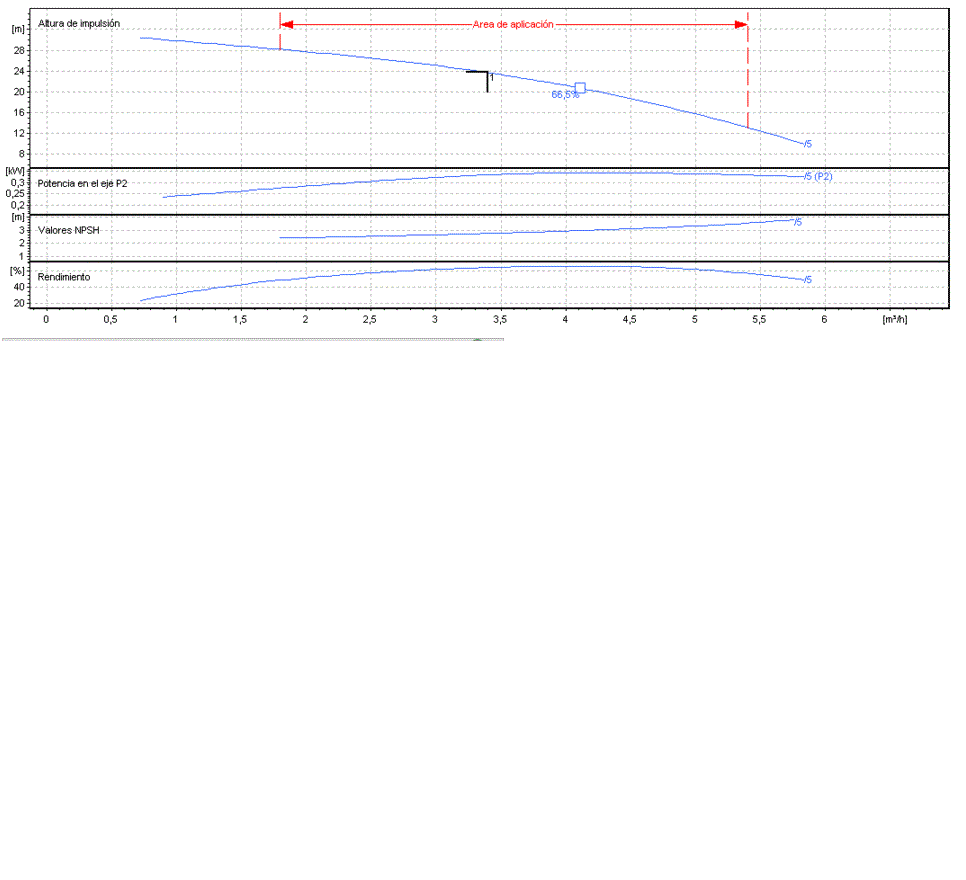Select the '/5' label ending the head curve

[x=808, y=144]
